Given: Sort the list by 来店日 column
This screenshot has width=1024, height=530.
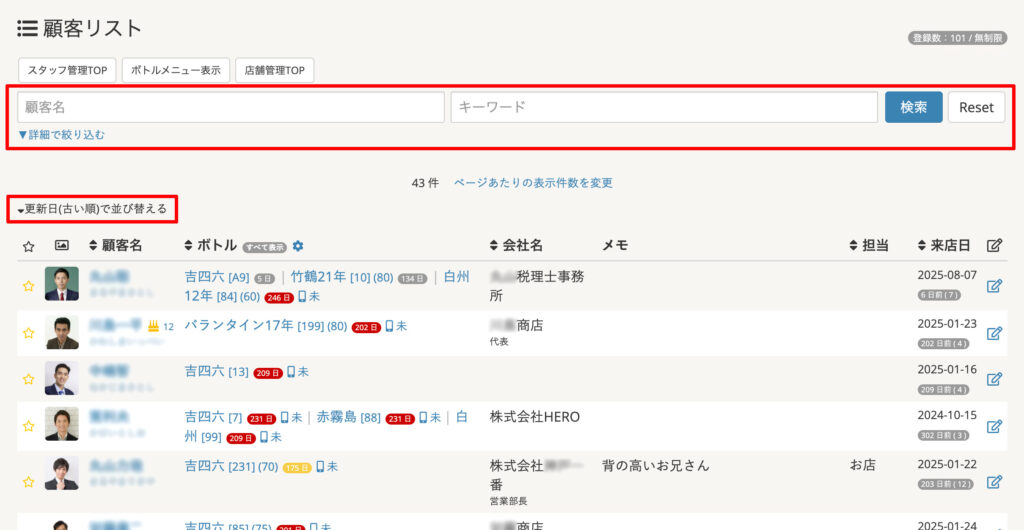Looking at the screenshot, I should tap(943, 246).
